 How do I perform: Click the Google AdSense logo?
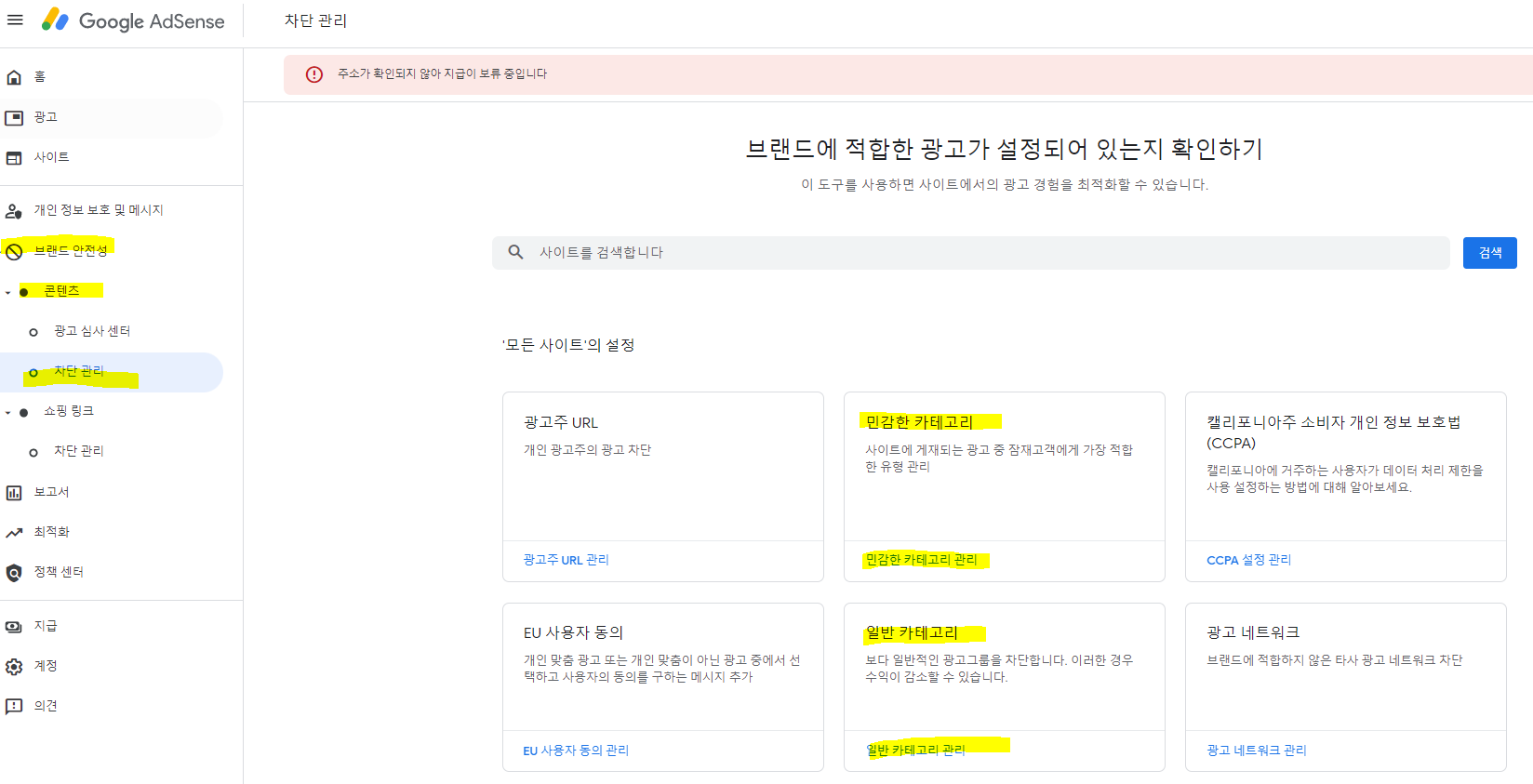coord(133,20)
